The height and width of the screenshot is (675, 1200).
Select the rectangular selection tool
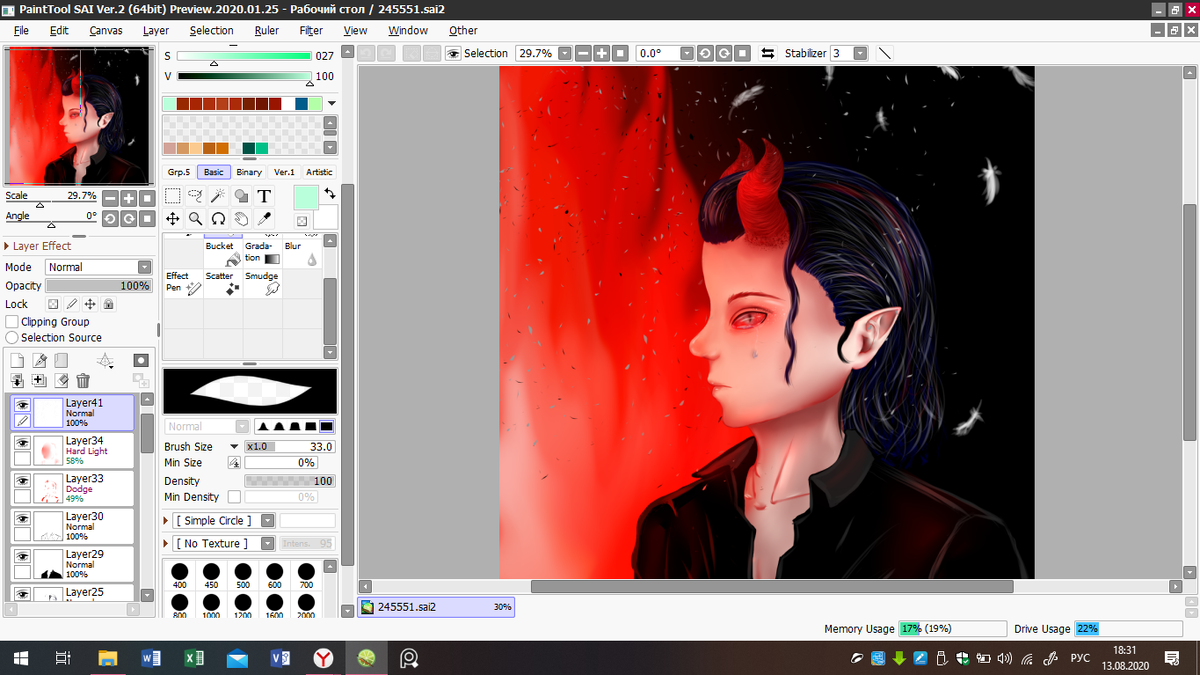[x=173, y=196]
